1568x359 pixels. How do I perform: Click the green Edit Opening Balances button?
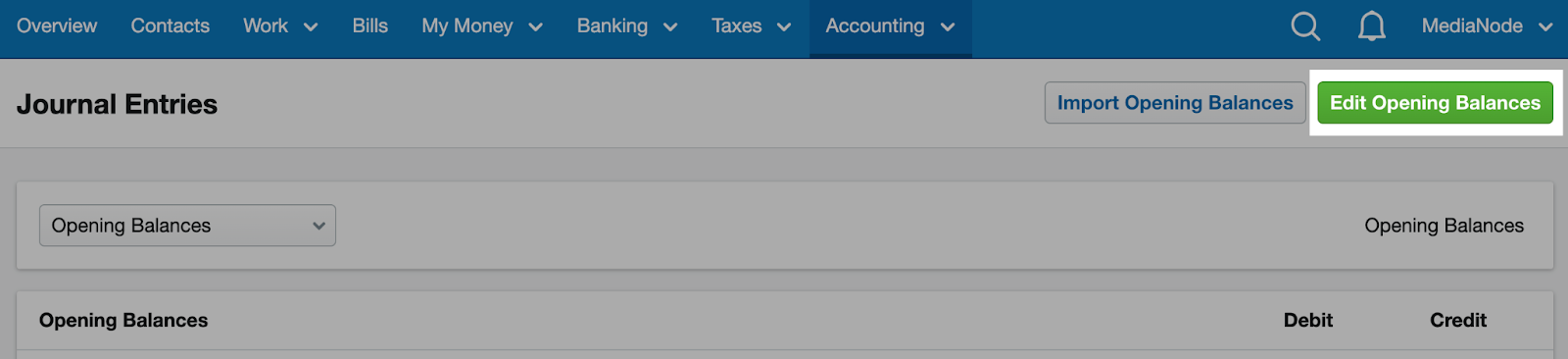1435,103
